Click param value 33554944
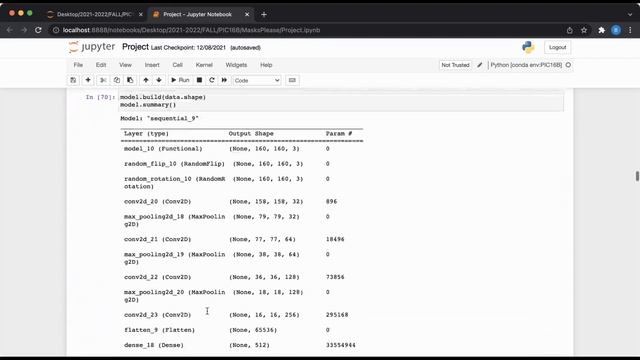Screen dimensions: 640x360 (340, 345)
